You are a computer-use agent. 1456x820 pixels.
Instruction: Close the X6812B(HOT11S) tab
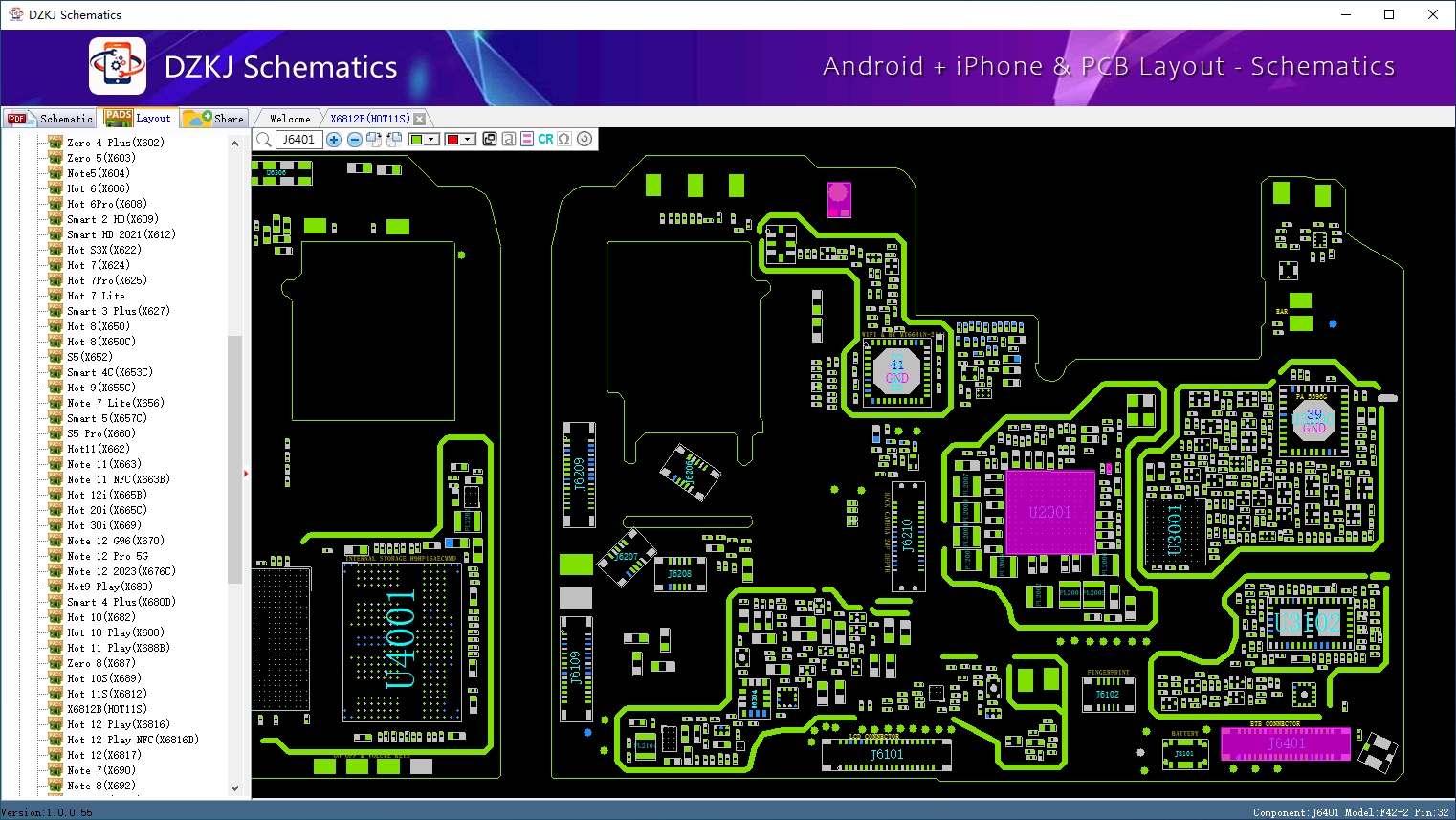pyautogui.click(x=419, y=120)
